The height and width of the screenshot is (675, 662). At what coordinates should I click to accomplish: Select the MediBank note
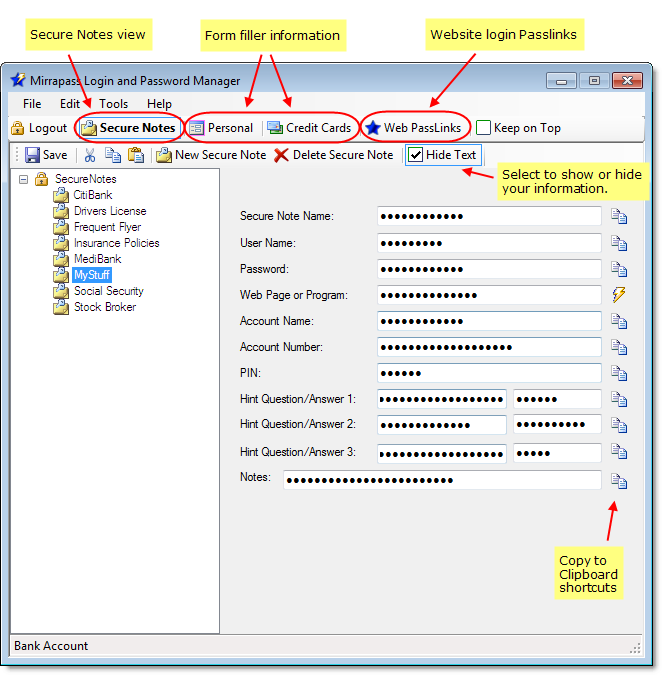pos(98,259)
